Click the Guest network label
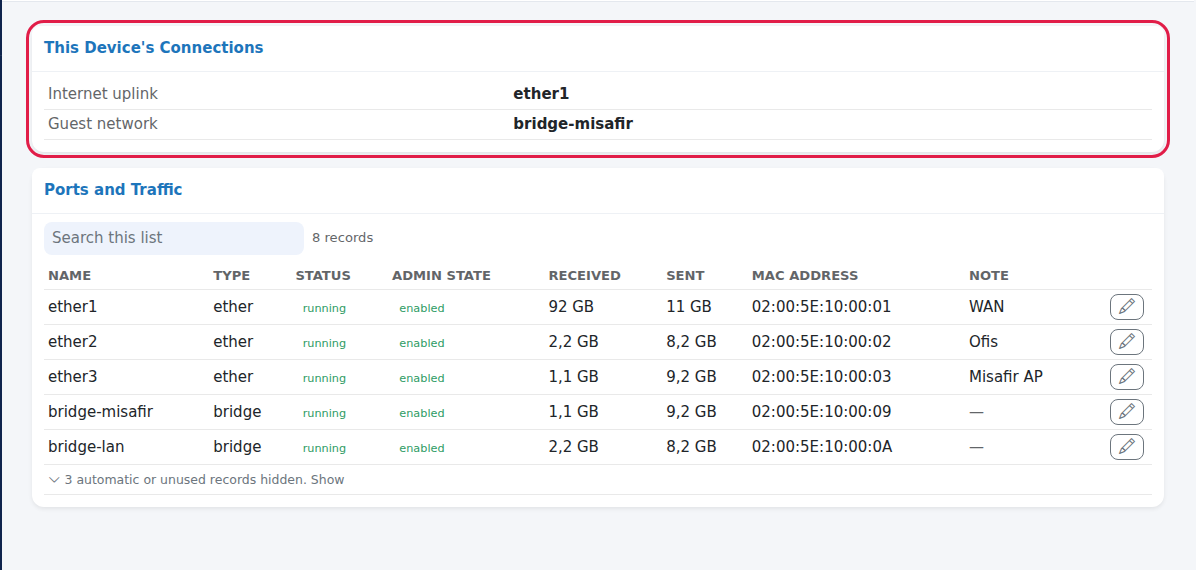 click(x=103, y=124)
